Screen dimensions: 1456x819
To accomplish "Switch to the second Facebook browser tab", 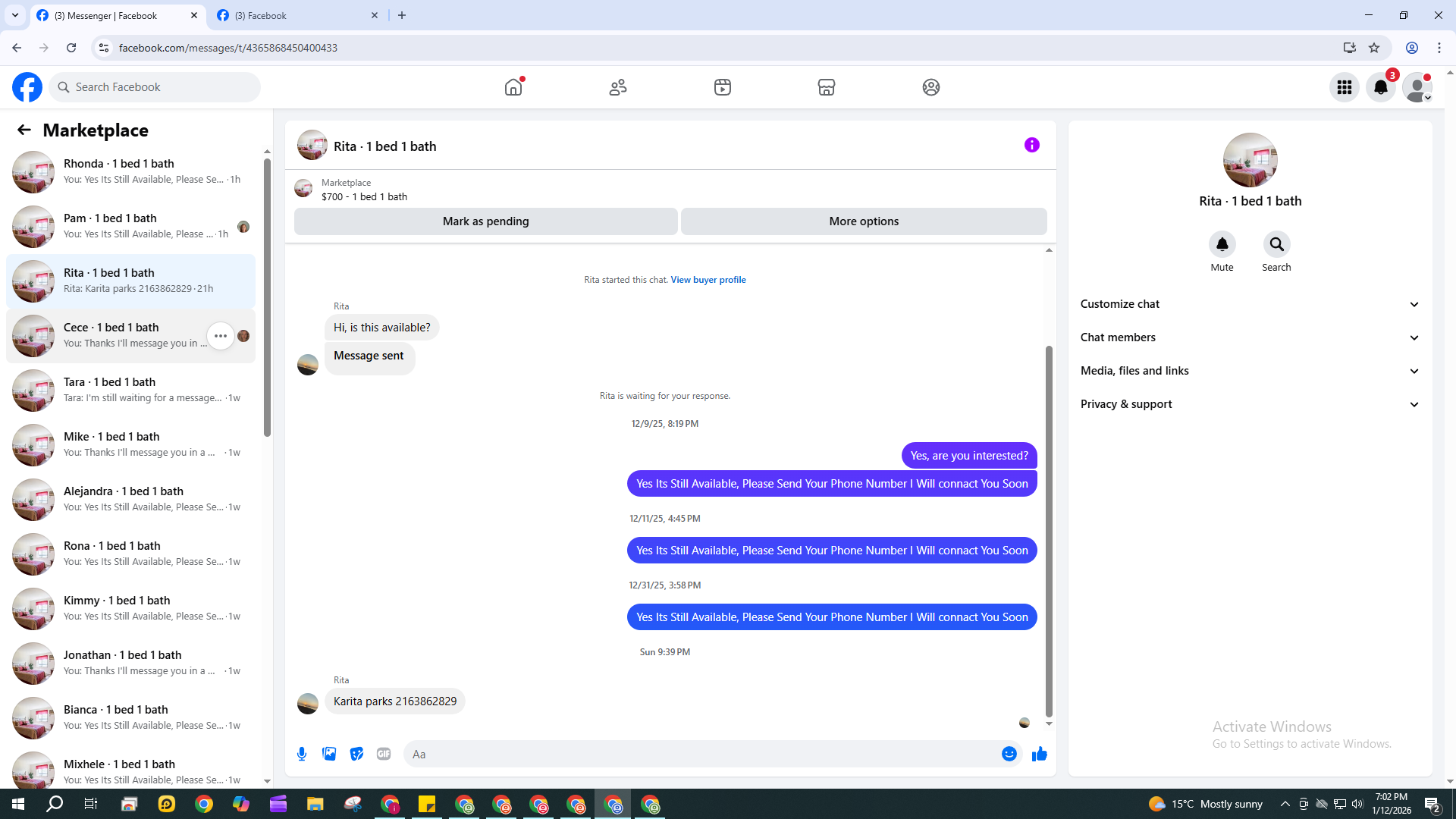I will [296, 15].
